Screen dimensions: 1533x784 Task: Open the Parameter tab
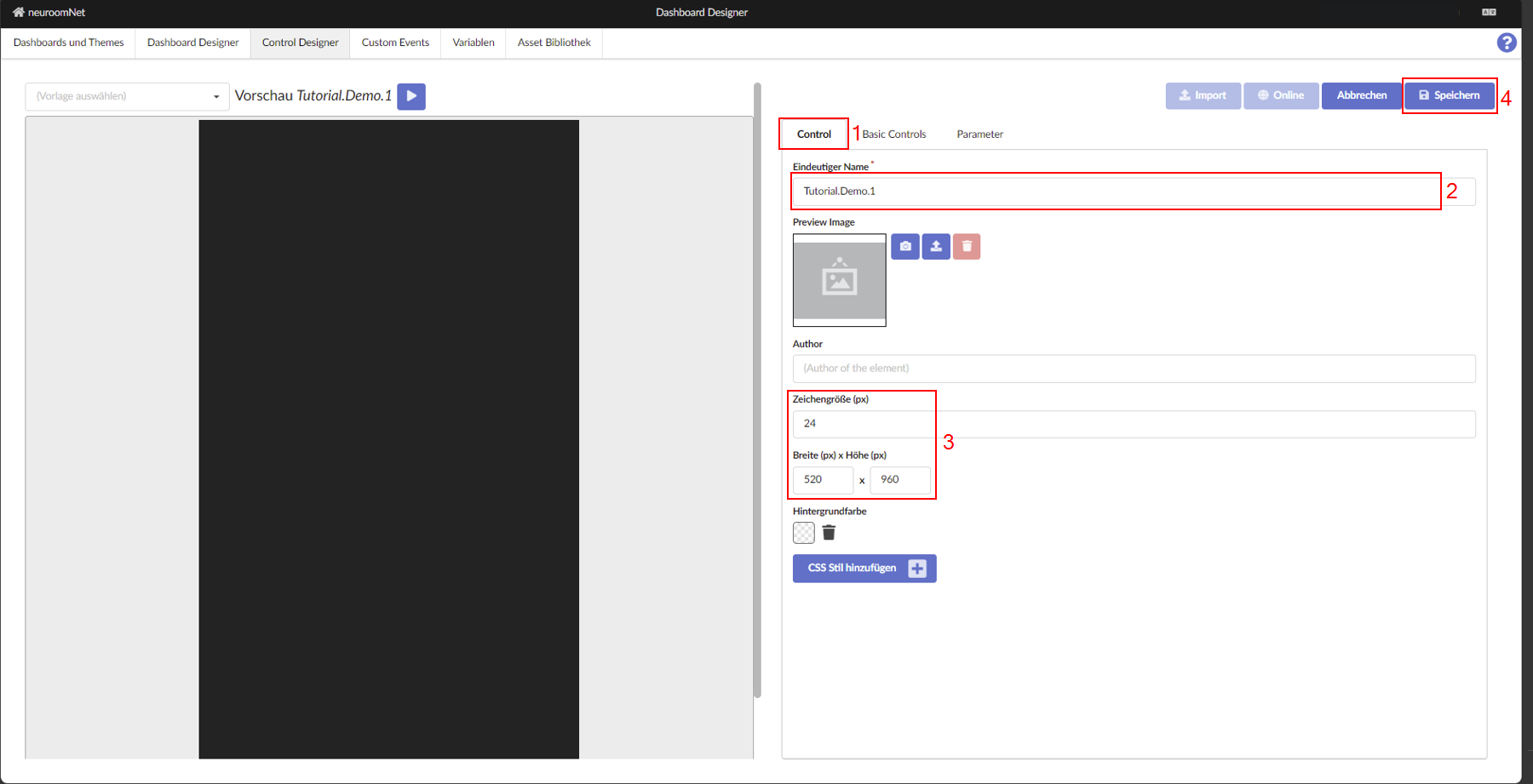click(x=979, y=134)
